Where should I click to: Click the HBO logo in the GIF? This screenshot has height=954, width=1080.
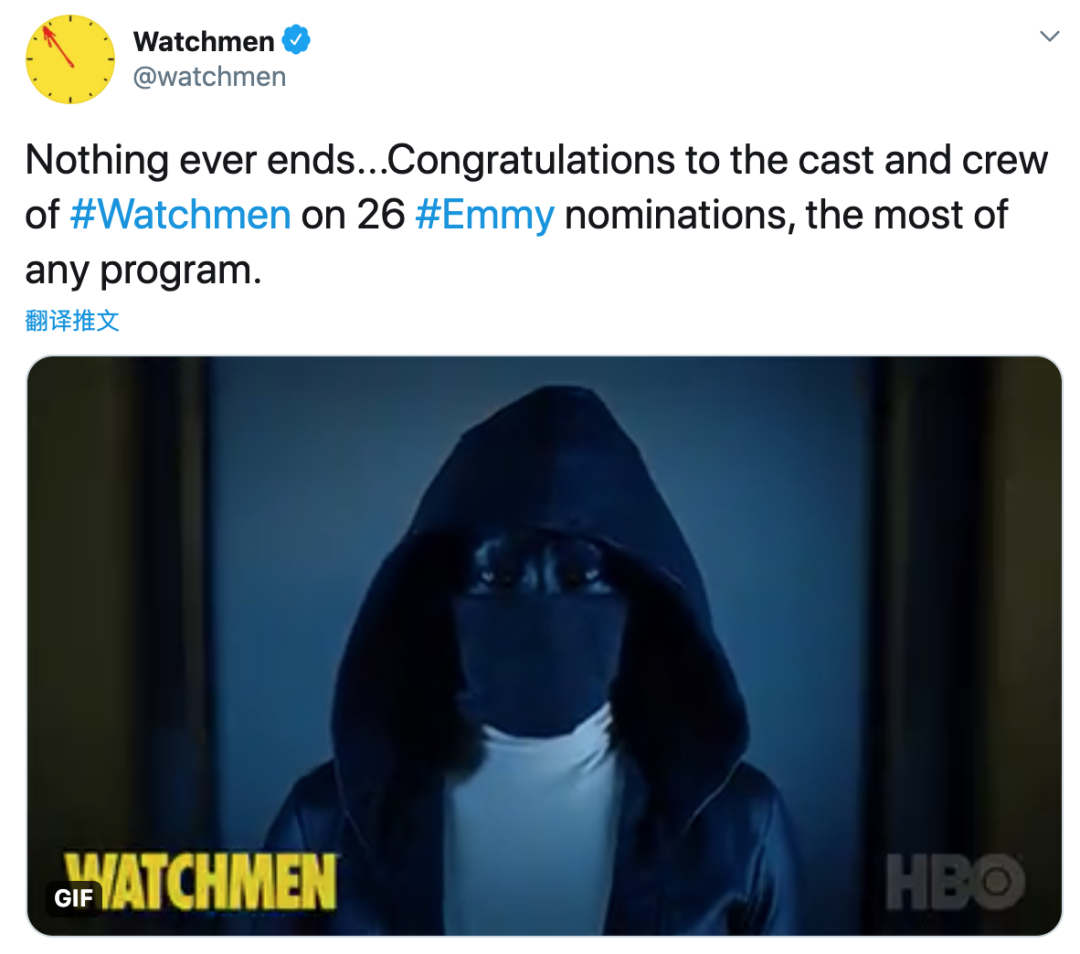coord(955,882)
